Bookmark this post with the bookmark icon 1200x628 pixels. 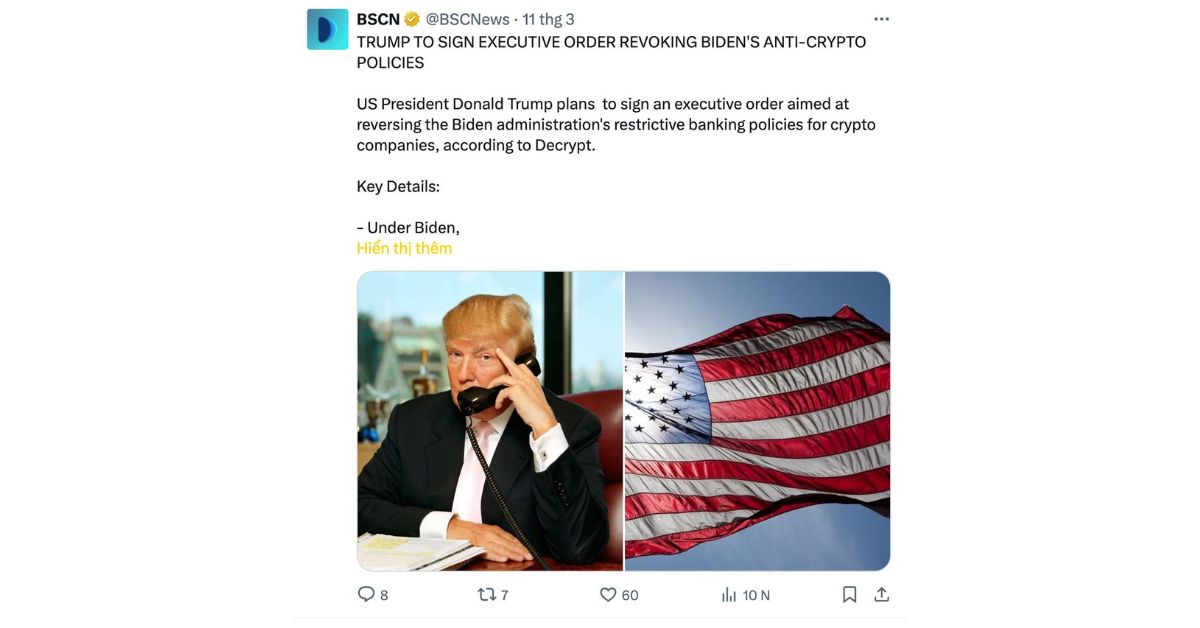pos(849,594)
